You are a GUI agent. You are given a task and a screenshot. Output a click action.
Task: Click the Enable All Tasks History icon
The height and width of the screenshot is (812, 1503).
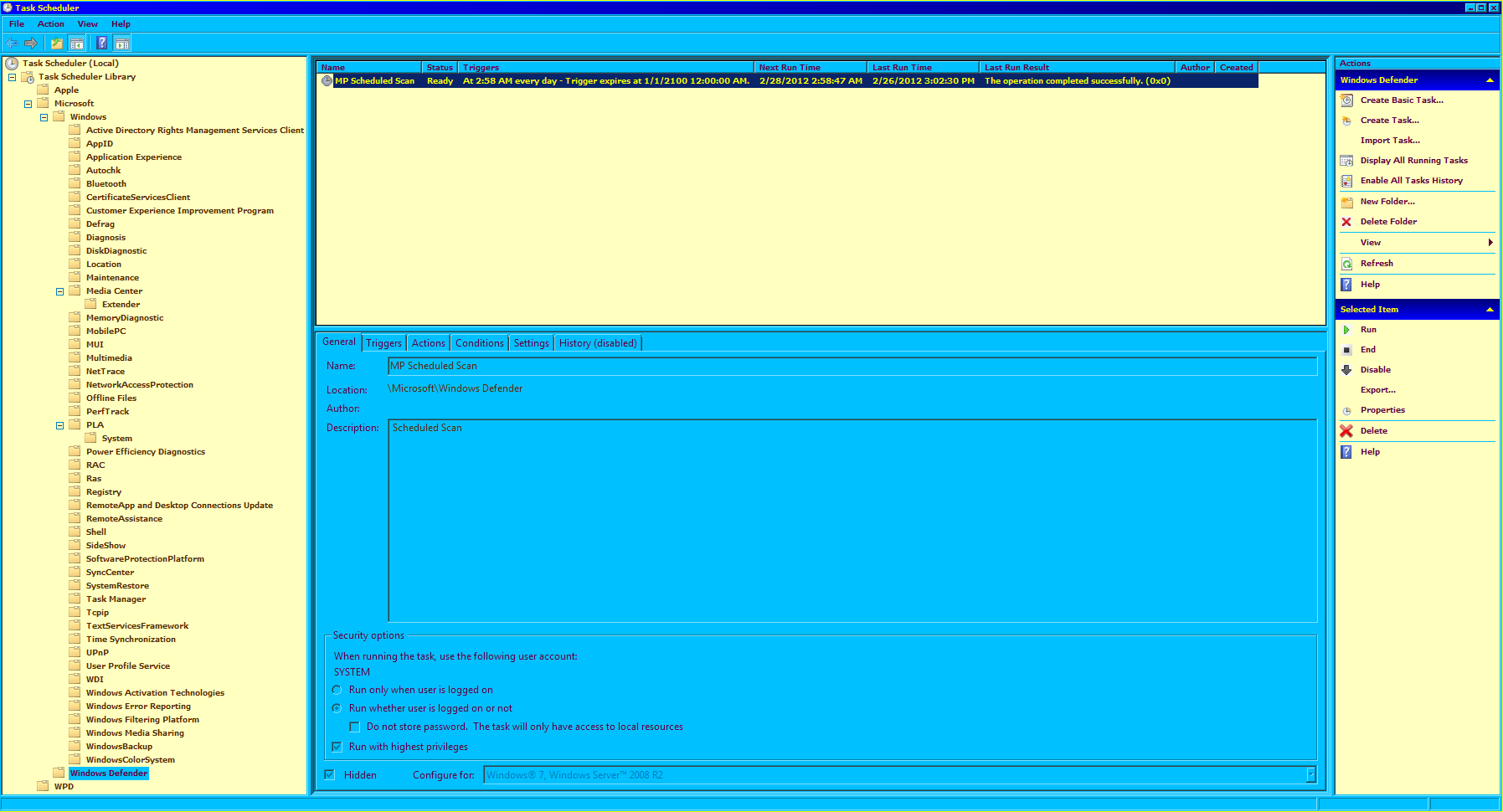(x=1346, y=181)
